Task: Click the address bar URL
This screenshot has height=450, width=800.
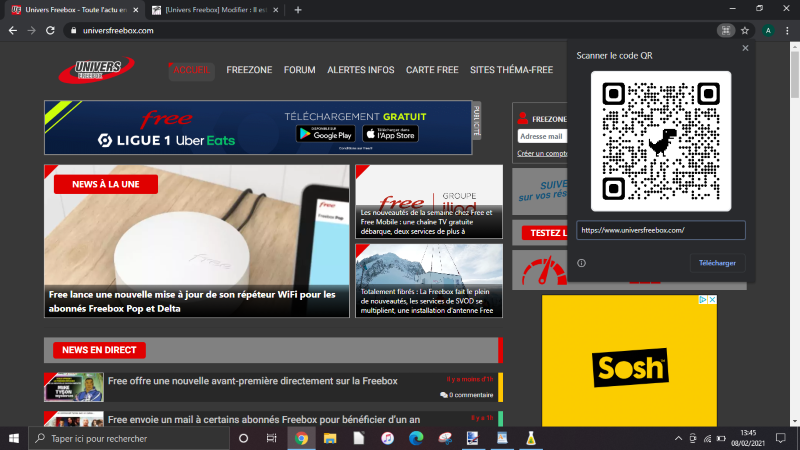Action: point(118,31)
